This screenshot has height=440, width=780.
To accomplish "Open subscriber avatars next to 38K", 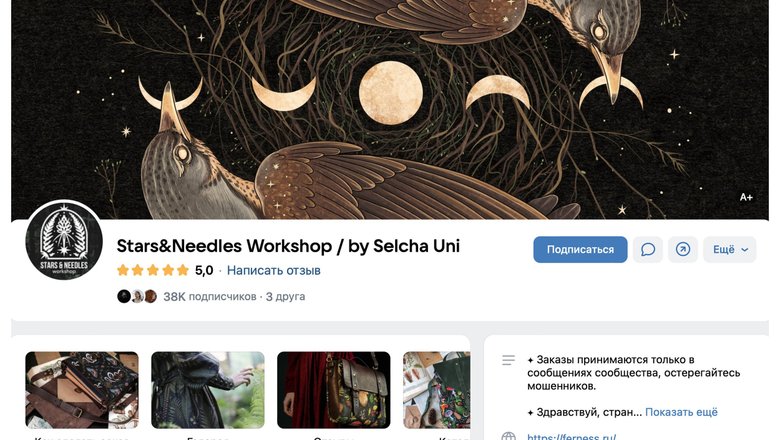I will coord(137,296).
